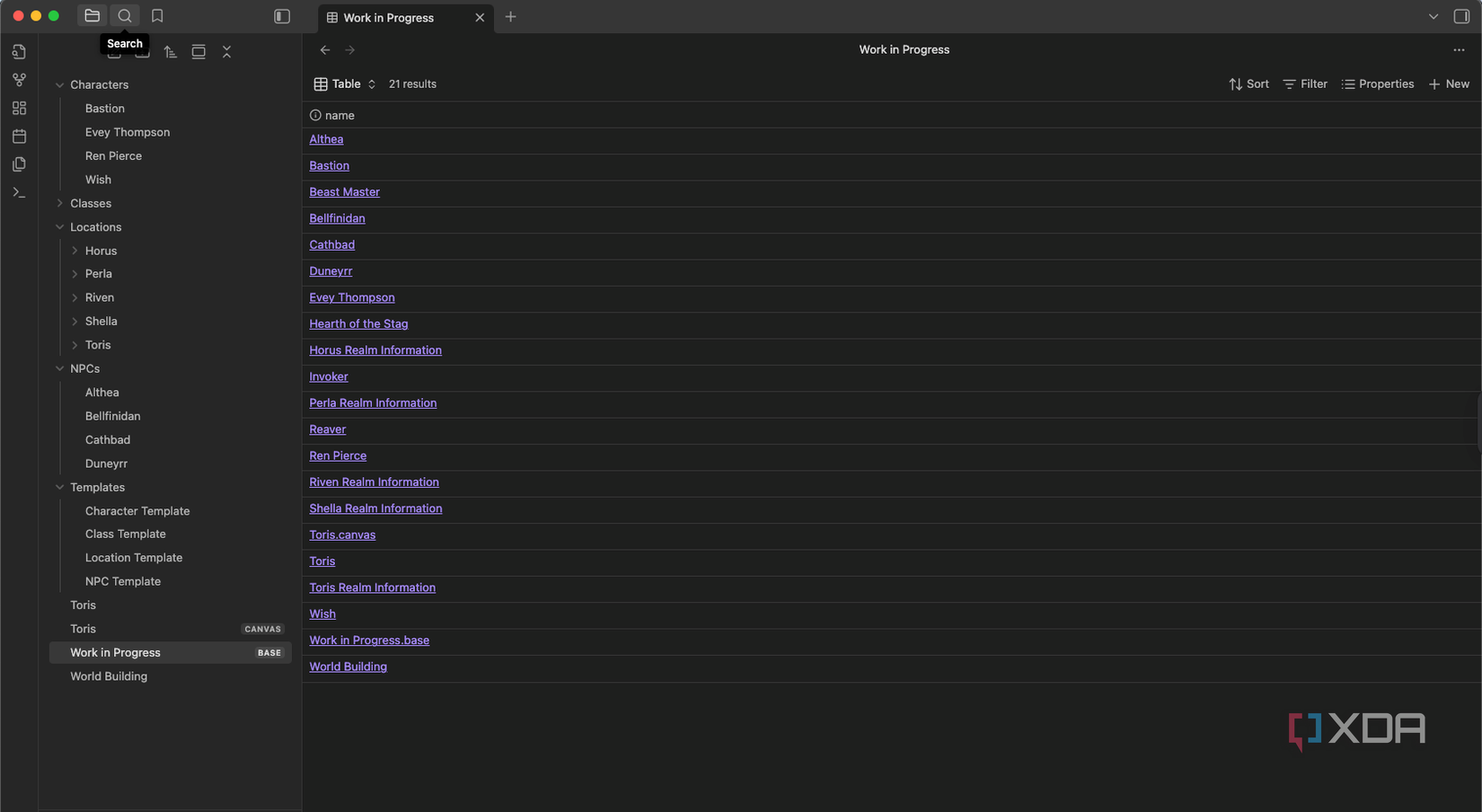The width and height of the screenshot is (1482, 812).
Task: Open today's daily note calendar icon
Action: click(19, 137)
